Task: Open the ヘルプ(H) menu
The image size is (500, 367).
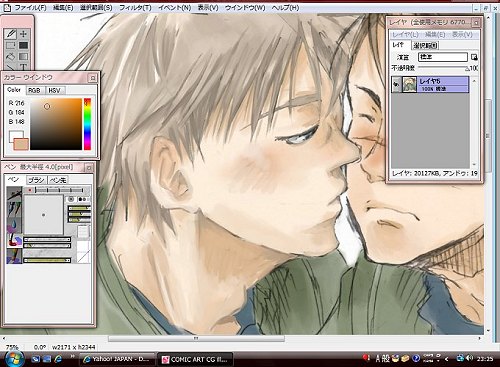Action: tap(285, 7)
